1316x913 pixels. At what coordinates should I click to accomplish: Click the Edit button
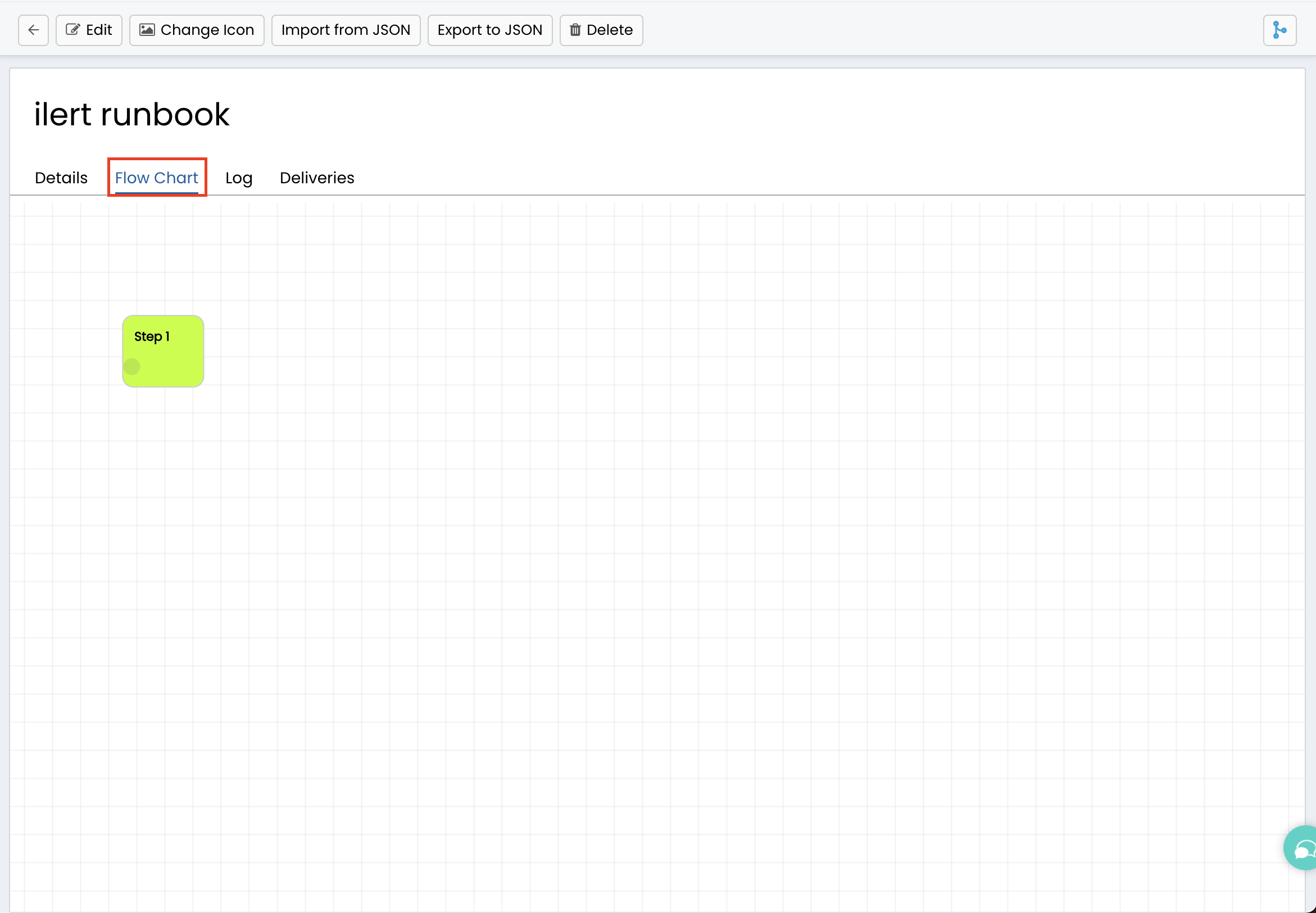89,30
